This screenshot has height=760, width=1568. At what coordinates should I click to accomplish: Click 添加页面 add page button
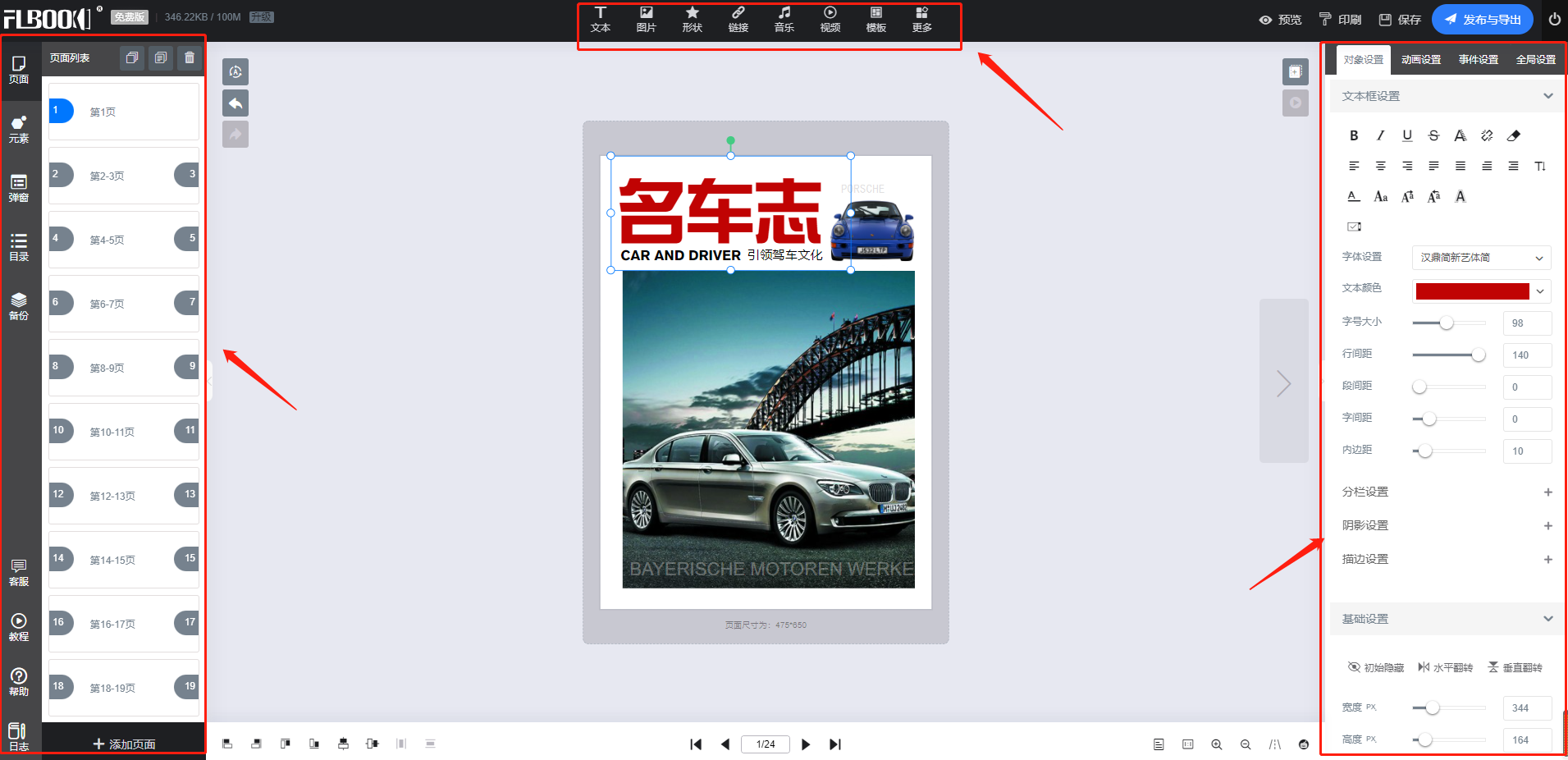point(124,744)
